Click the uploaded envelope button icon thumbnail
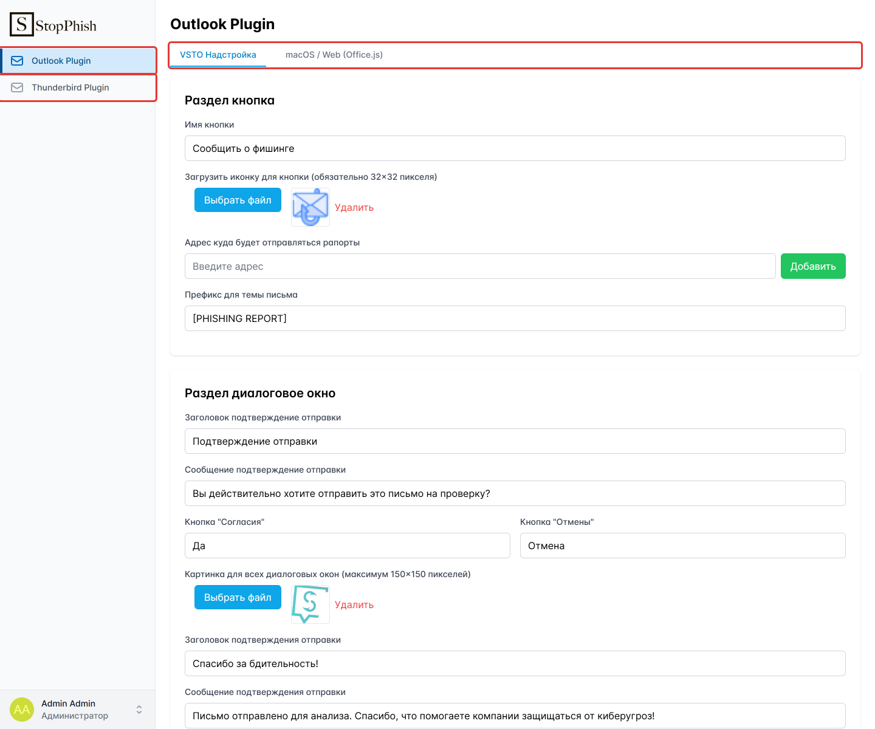Viewport: 875px width, 729px height. point(310,207)
